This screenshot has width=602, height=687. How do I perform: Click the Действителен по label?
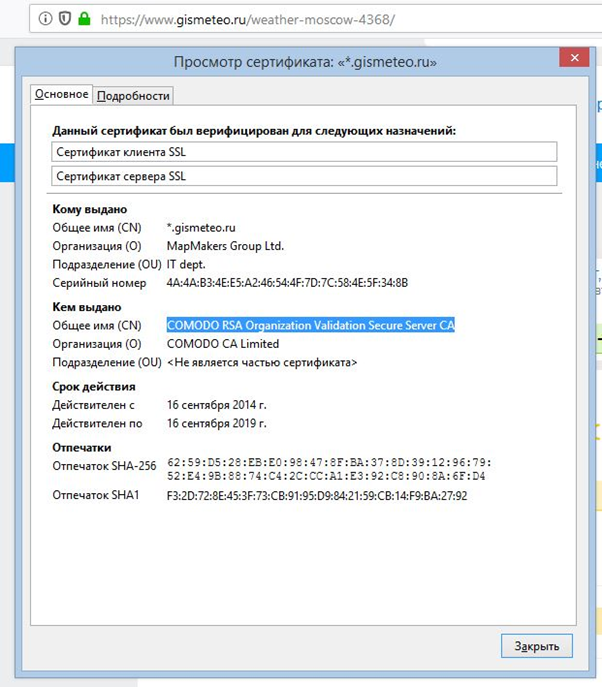(97, 423)
